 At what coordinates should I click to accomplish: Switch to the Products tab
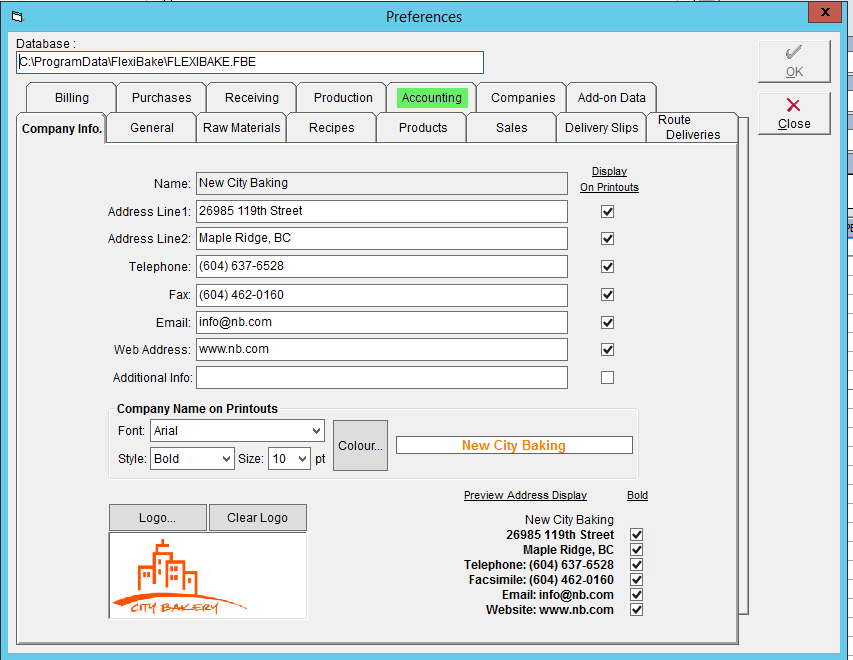pyautogui.click(x=423, y=128)
